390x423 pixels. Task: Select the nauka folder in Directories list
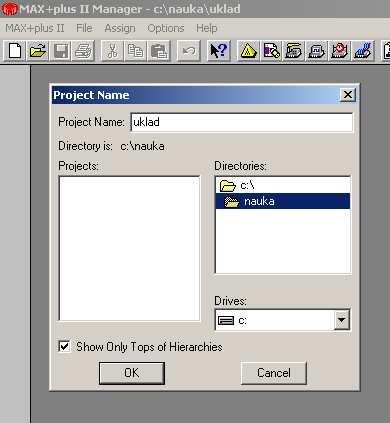(283, 201)
